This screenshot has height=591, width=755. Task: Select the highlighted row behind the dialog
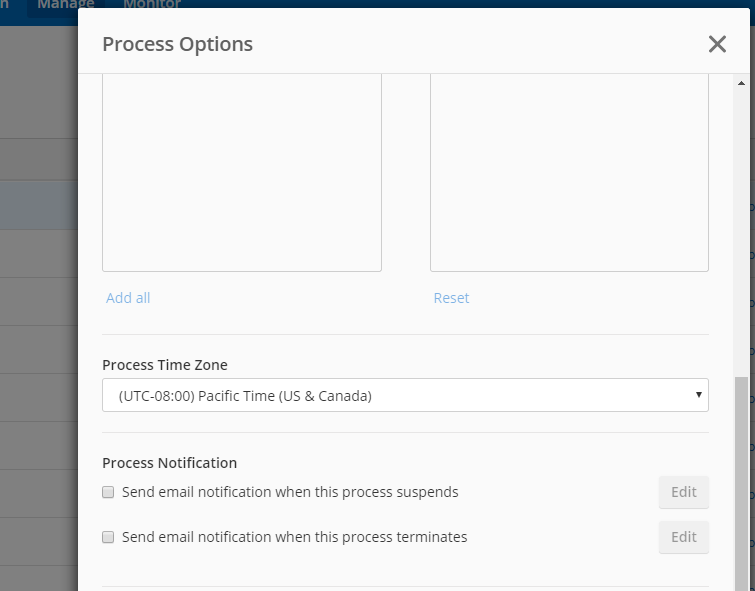[39, 205]
